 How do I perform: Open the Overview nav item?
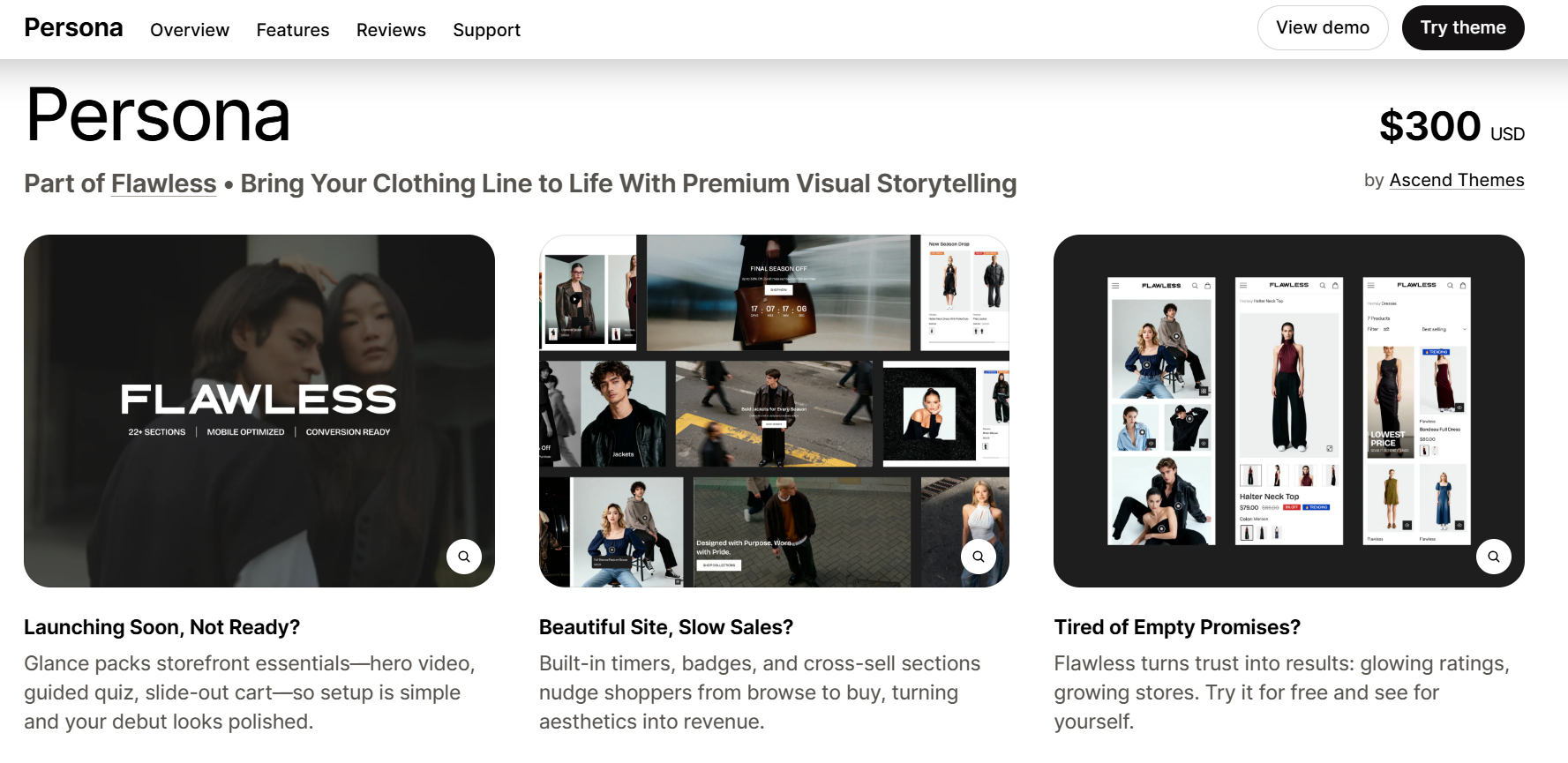click(x=190, y=30)
